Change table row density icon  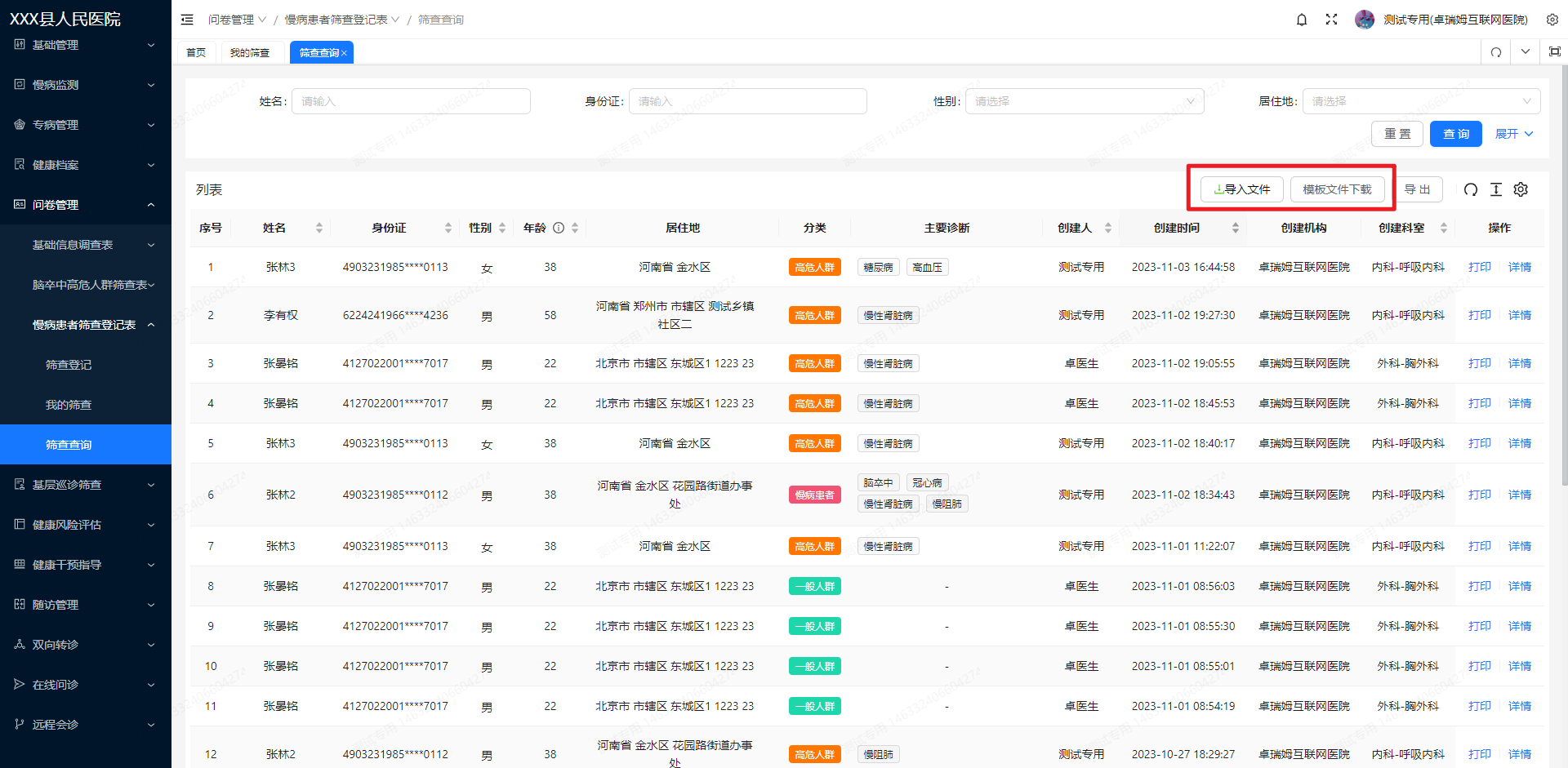tap(1496, 189)
